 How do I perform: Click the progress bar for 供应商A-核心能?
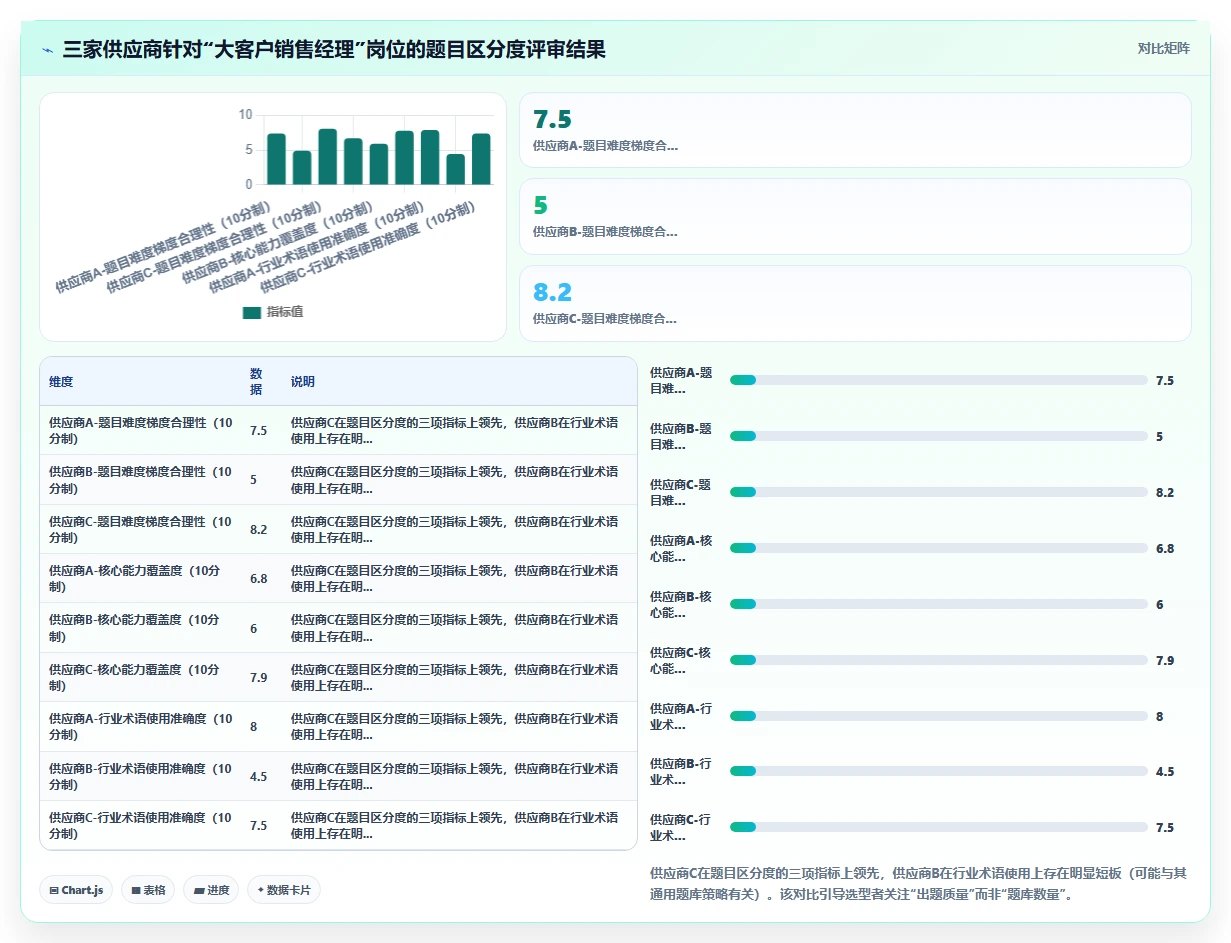[x=939, y=548]
